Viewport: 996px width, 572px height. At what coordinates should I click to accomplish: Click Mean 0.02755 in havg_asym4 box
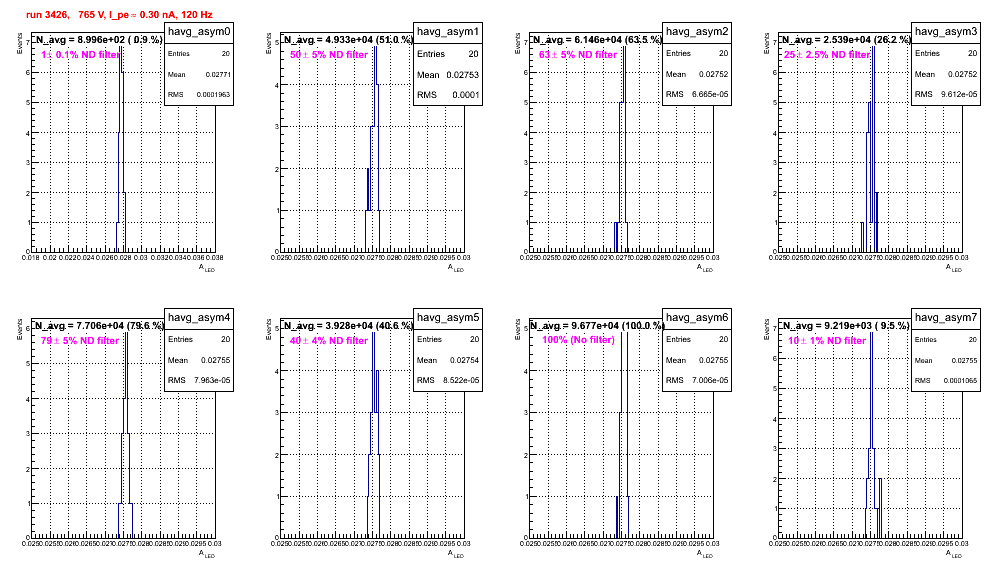click(x=199, y=360)
